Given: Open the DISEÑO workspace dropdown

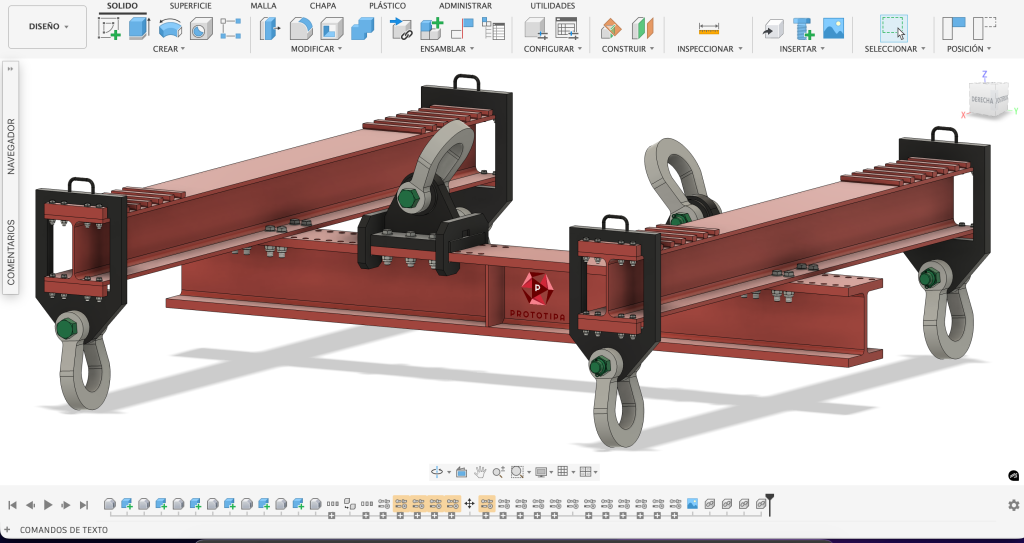Looking at the screenshot, I should point(47,27).
